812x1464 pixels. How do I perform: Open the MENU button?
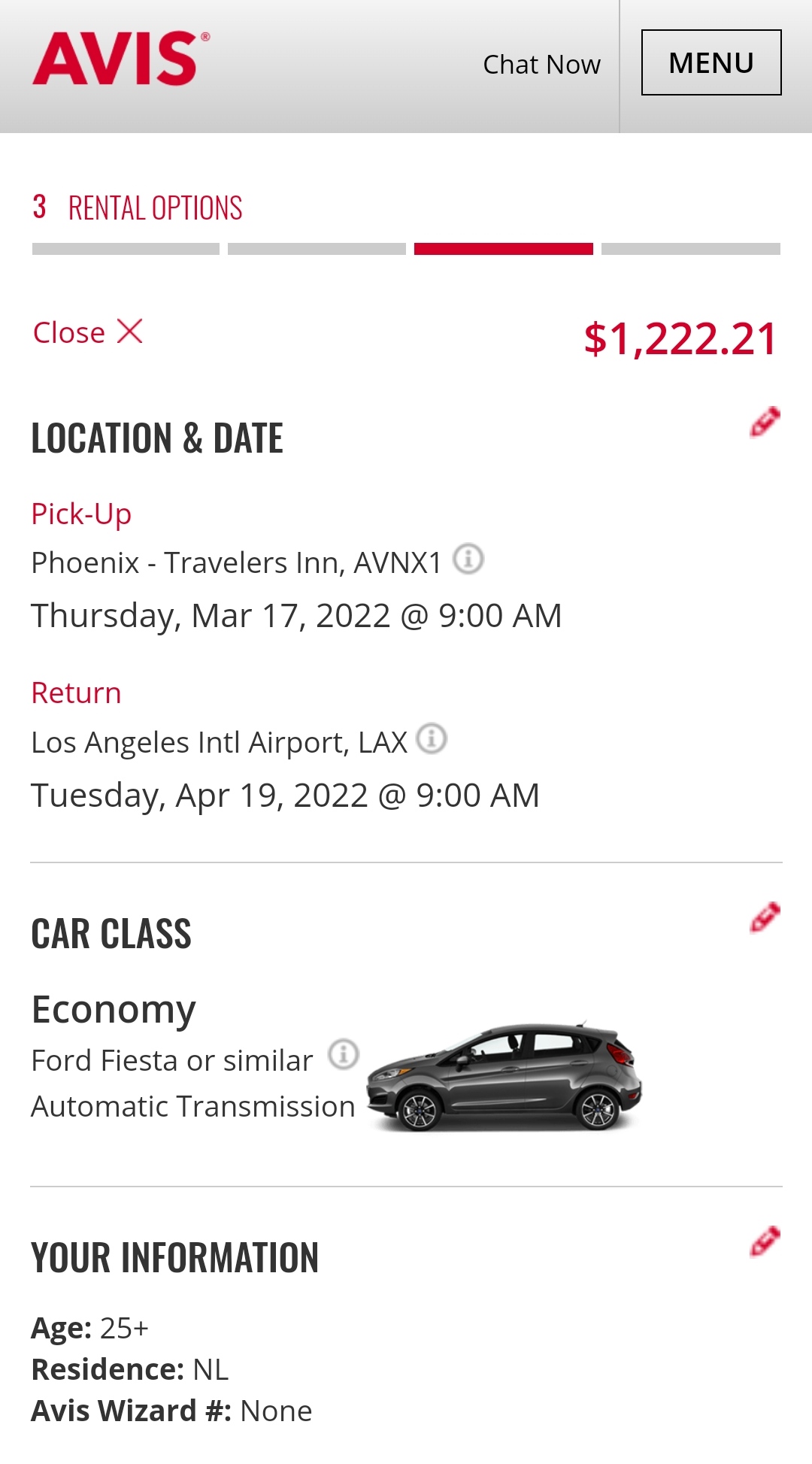(x=710, y=62)
